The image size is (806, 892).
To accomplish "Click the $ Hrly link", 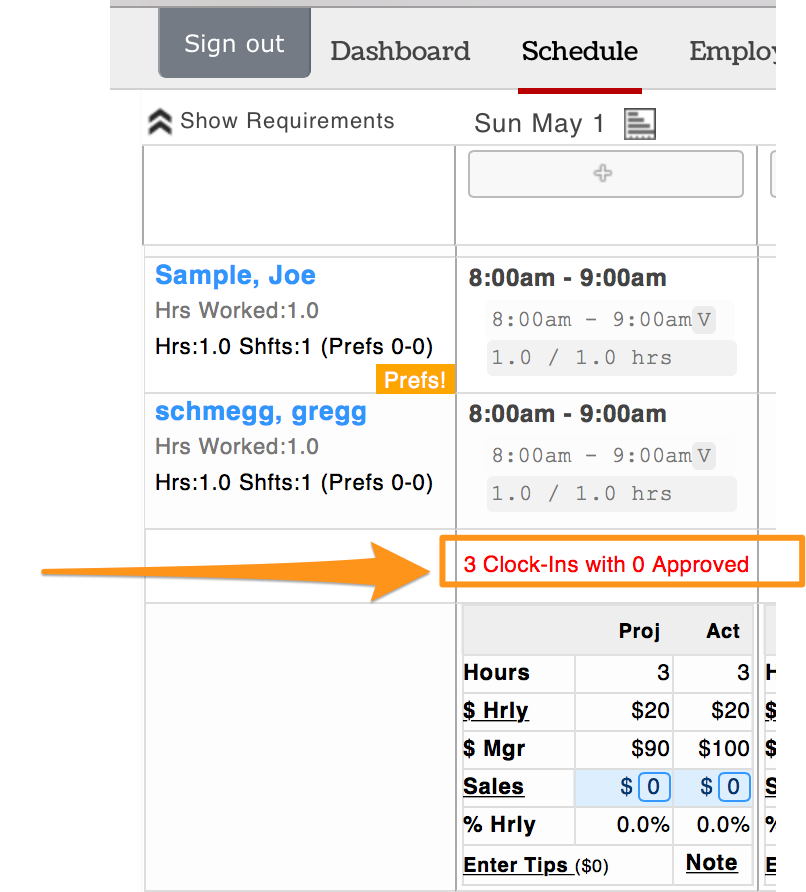I will tap(495, 711).
